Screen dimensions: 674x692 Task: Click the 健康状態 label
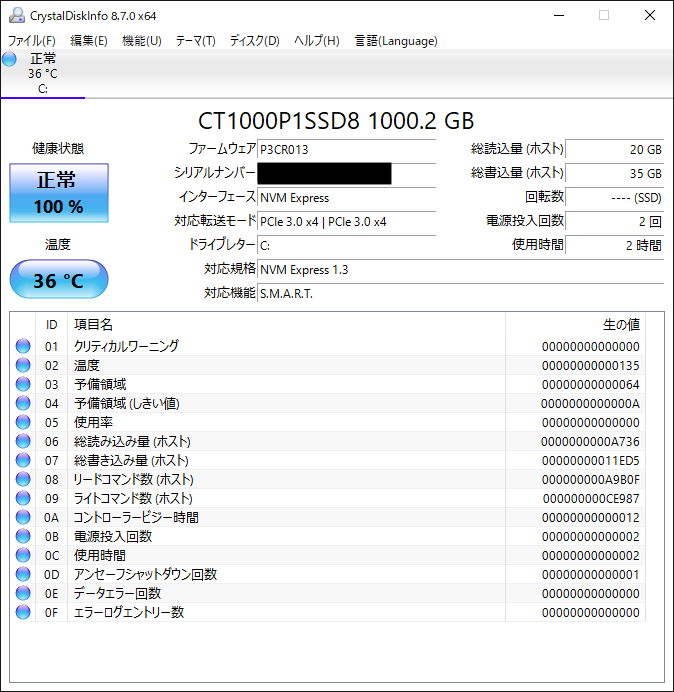[x=58, y=148]
